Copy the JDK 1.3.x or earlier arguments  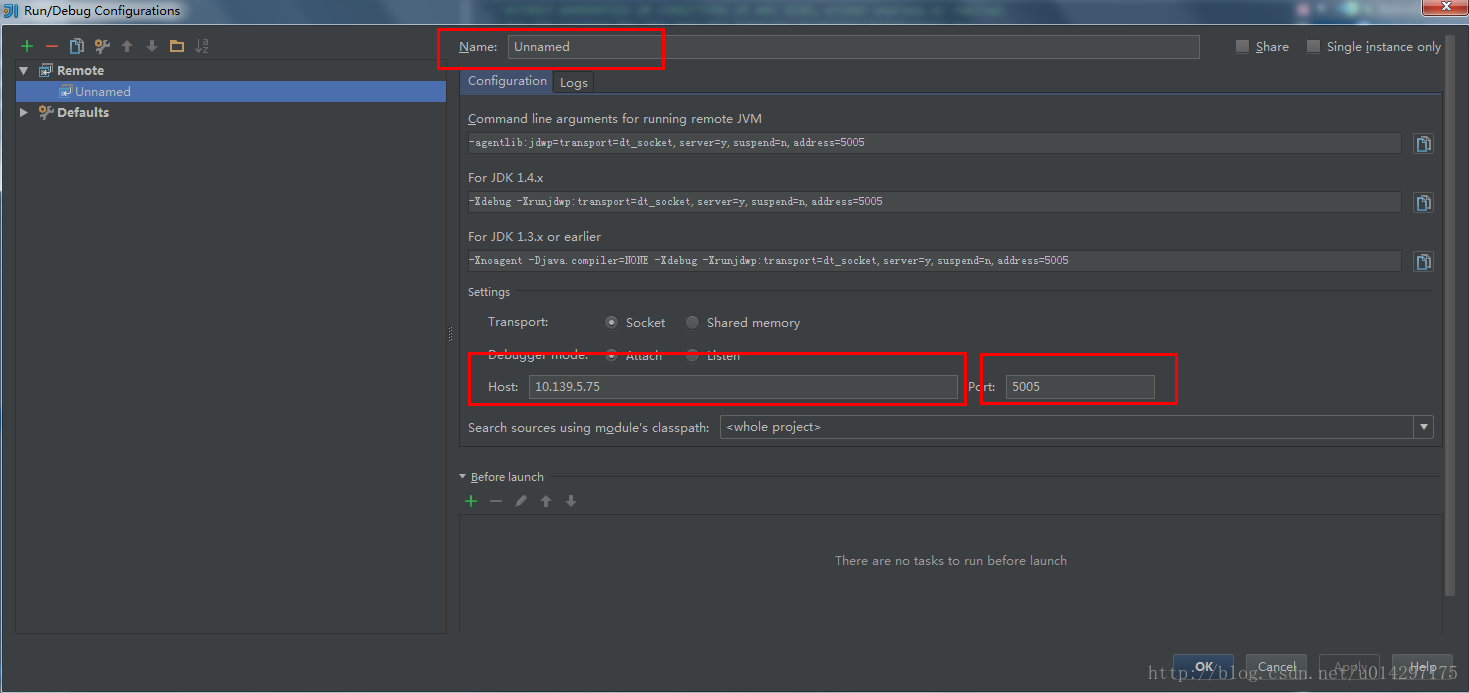1423,262
